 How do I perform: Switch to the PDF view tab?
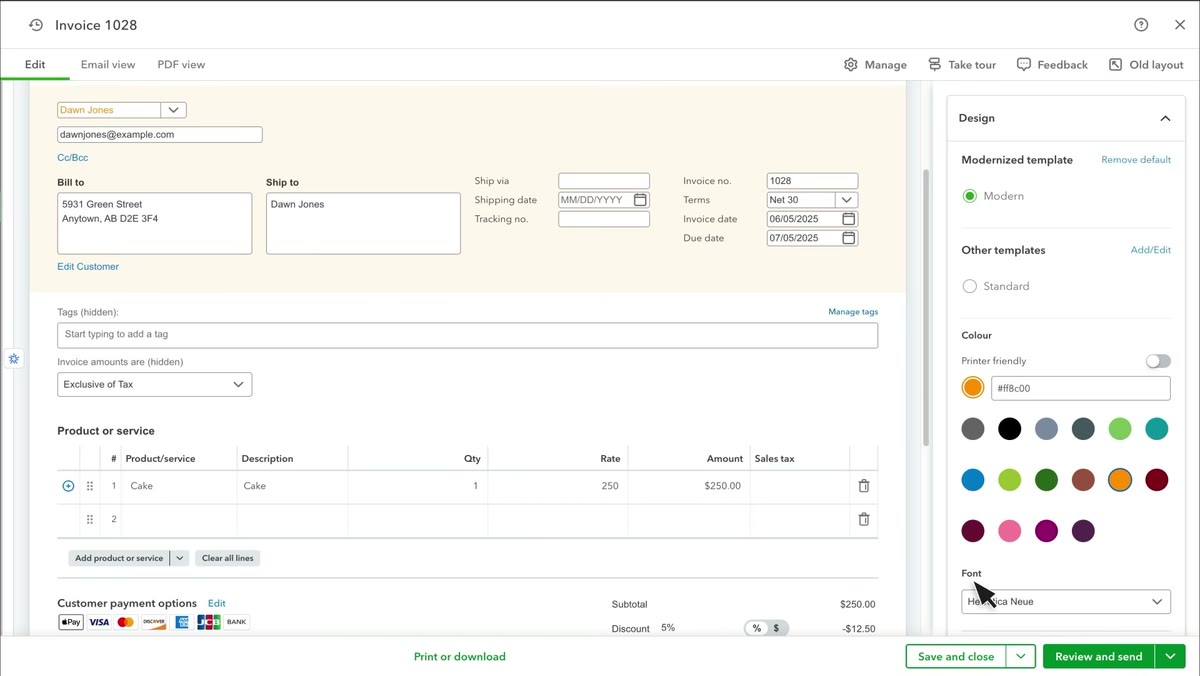181,64
